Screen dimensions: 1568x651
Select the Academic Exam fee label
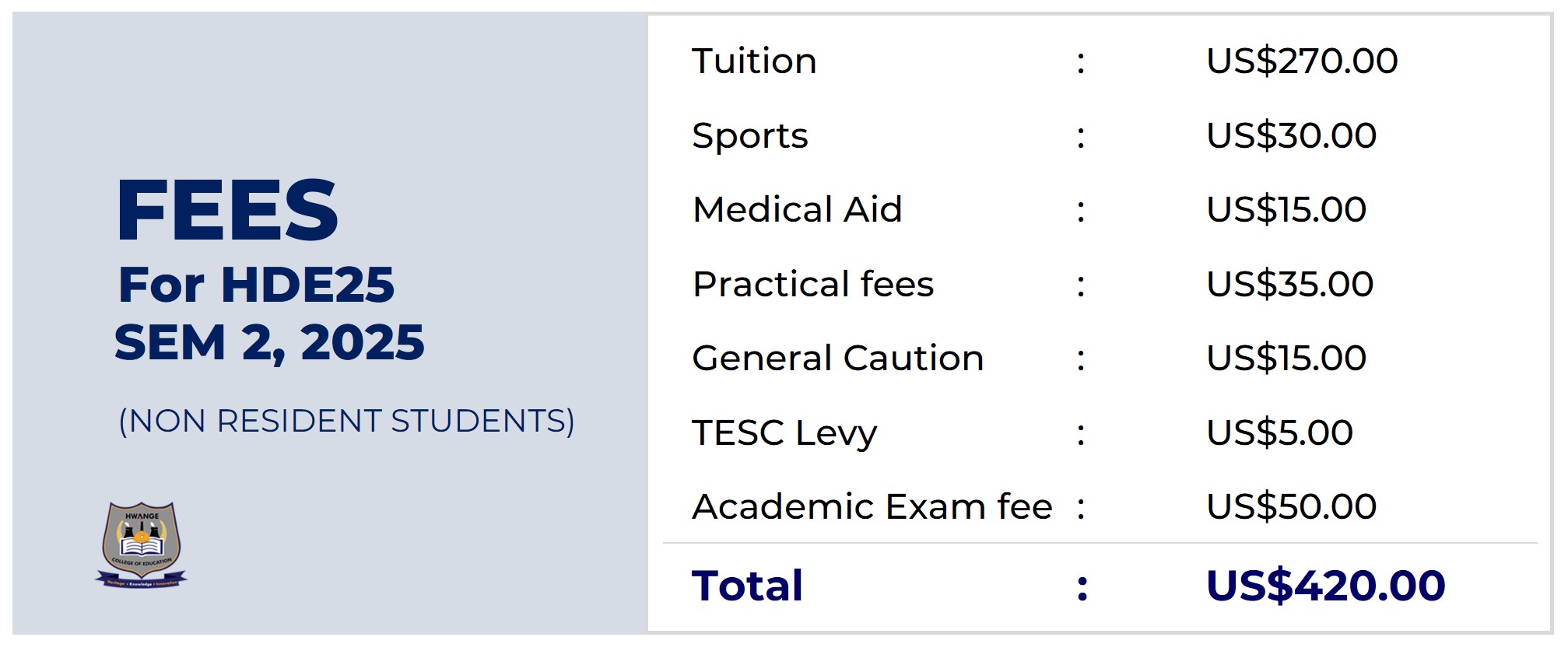pyautogui.click(x=872, y=507)
